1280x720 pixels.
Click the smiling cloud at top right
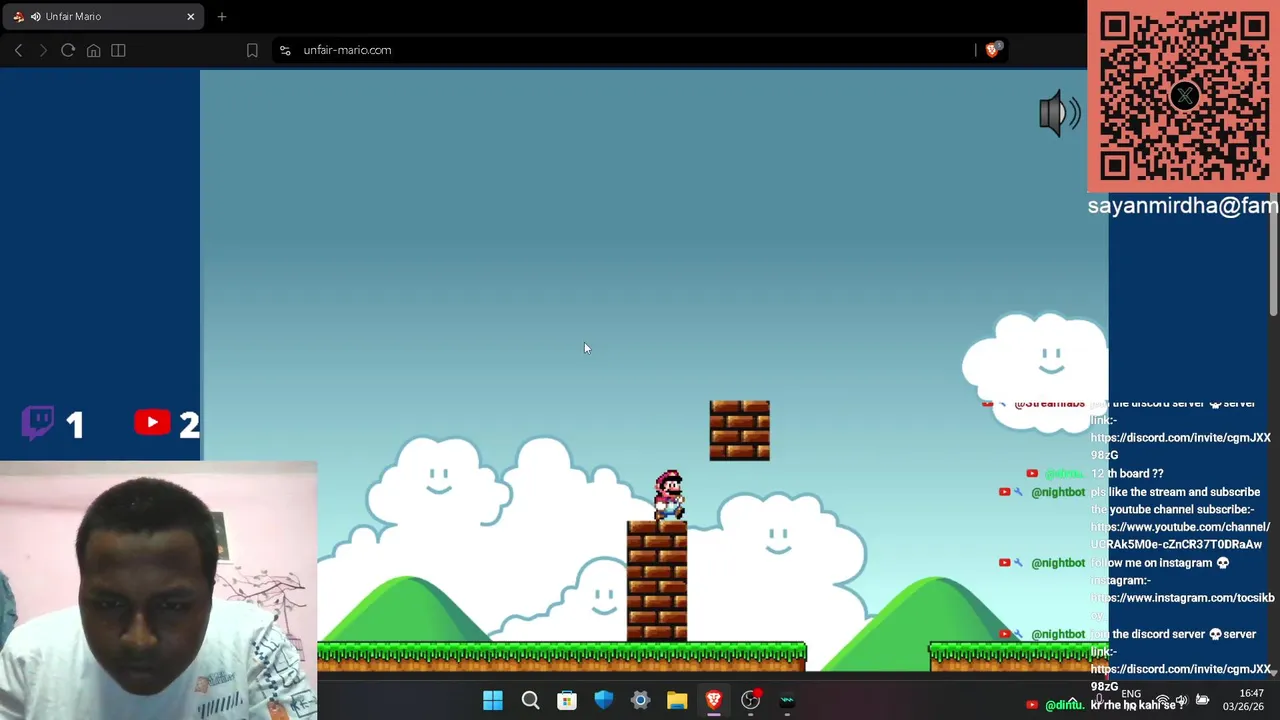1036,372
